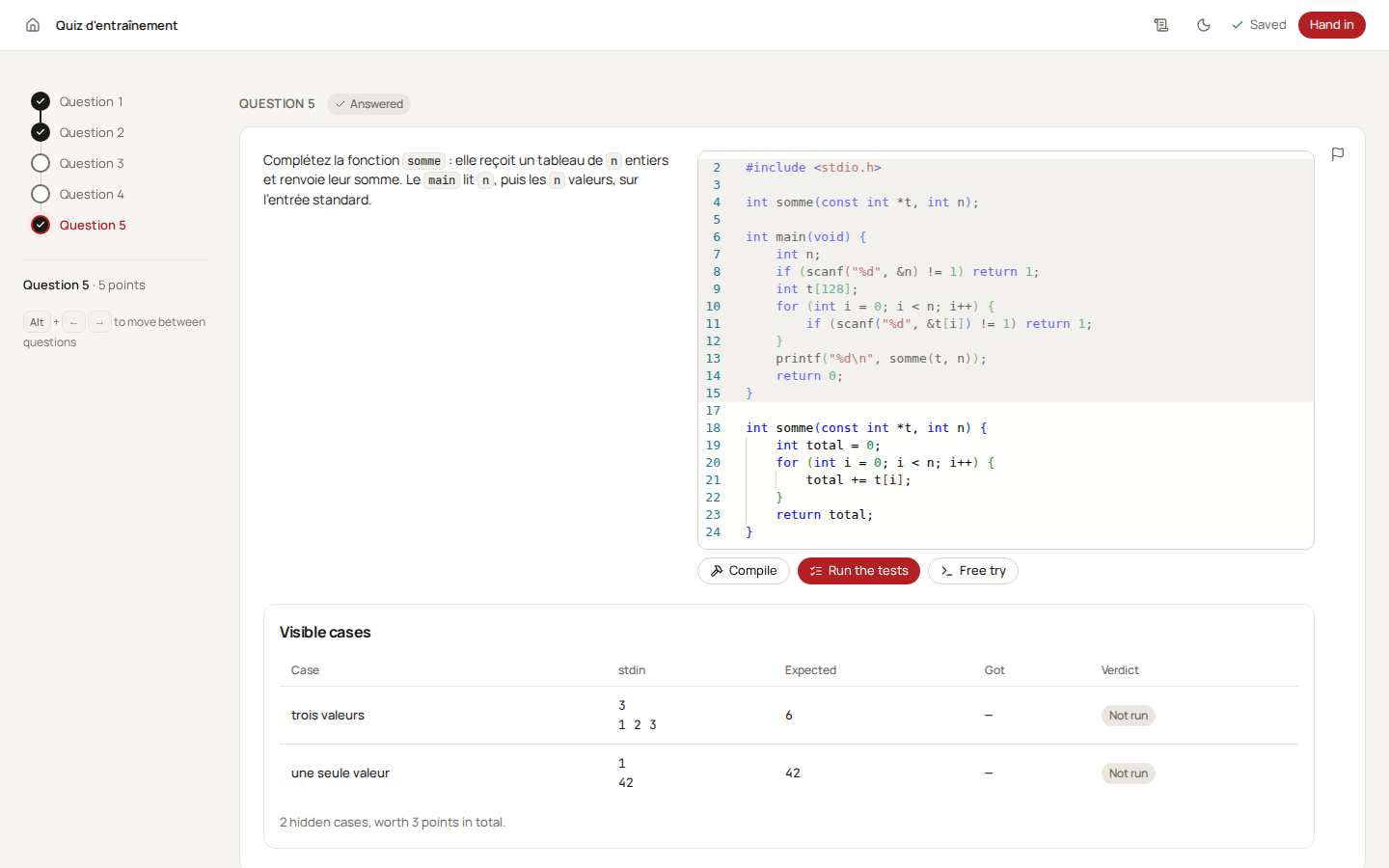The width and height of the screenshot is (1389, 868).
Task: Navigate to Question 2
Action: [78, 132]
